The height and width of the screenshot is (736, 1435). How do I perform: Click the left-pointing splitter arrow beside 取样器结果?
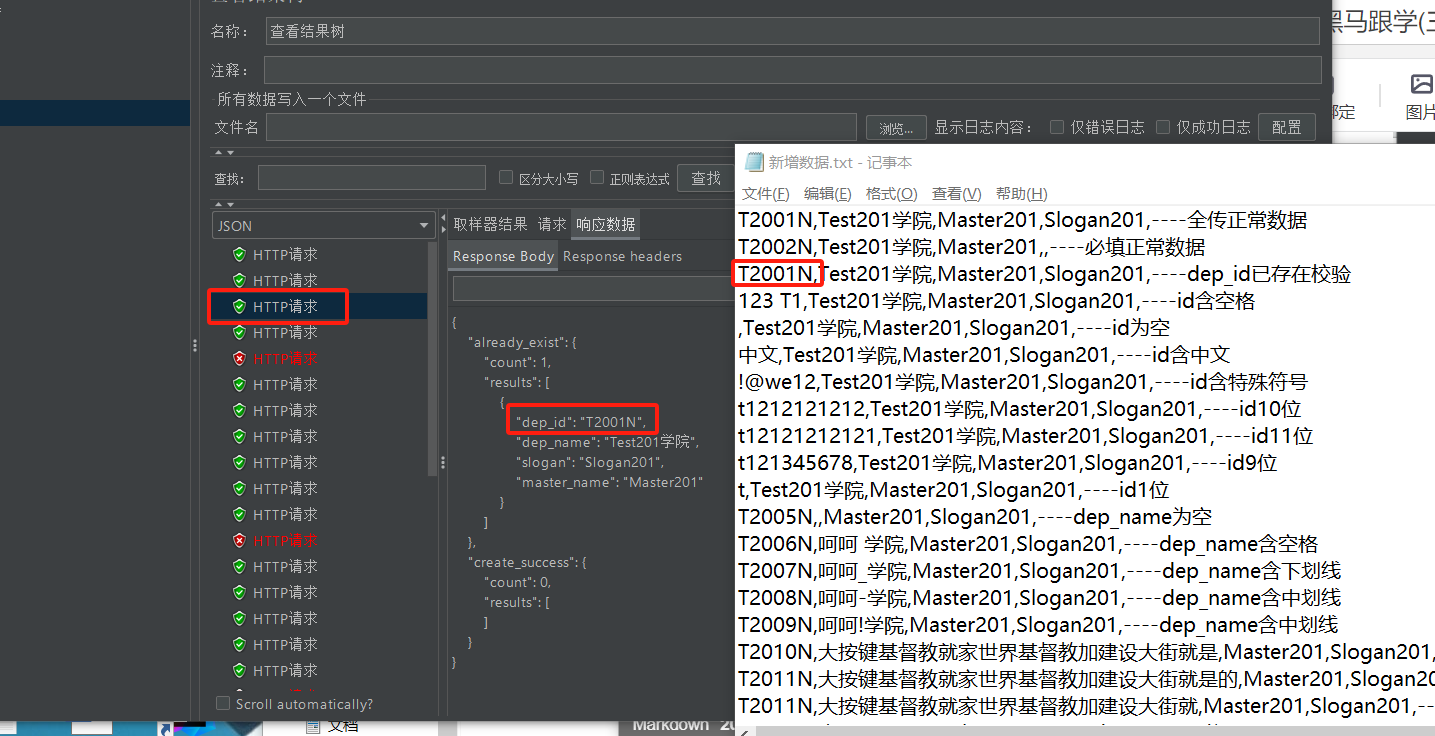point(443,218)
